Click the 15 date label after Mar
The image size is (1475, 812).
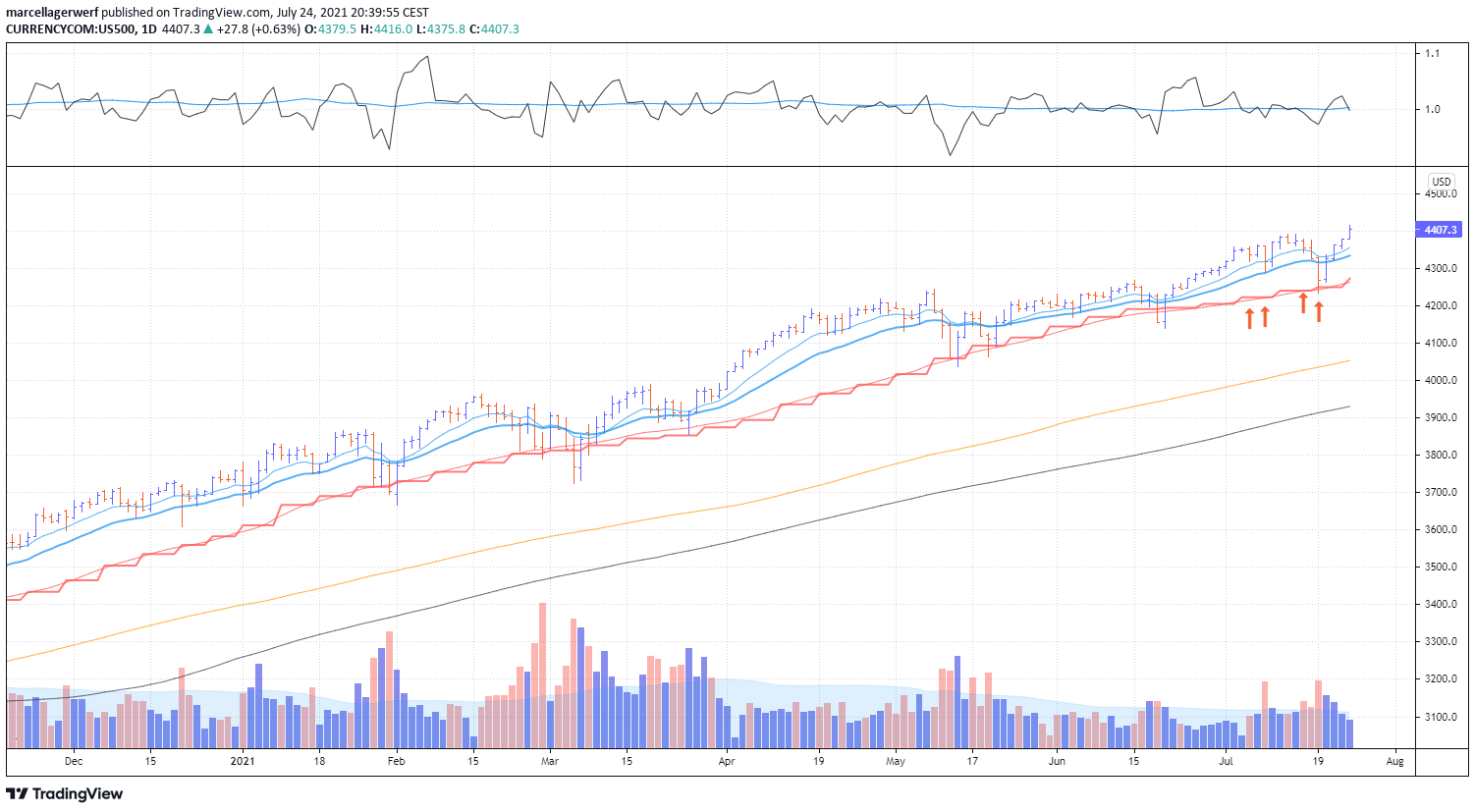pos(627,761)
